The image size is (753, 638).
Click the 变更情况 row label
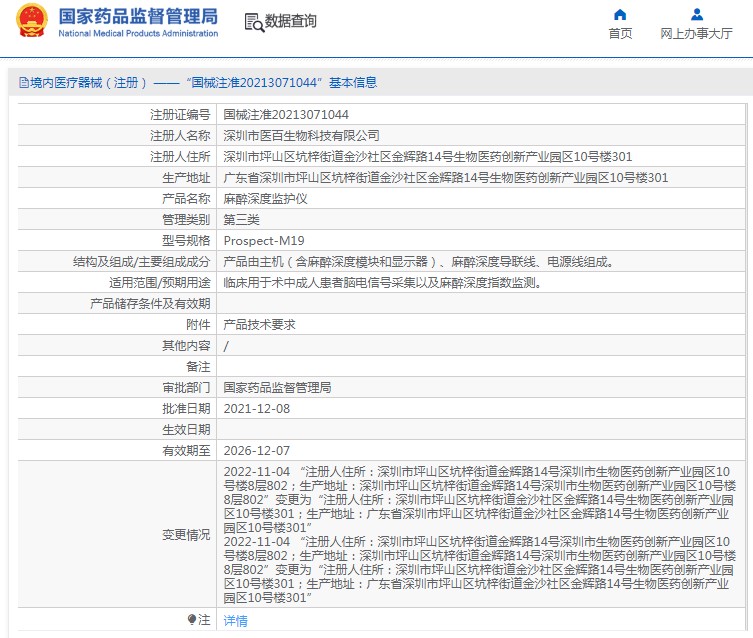(x=186, y=535)
